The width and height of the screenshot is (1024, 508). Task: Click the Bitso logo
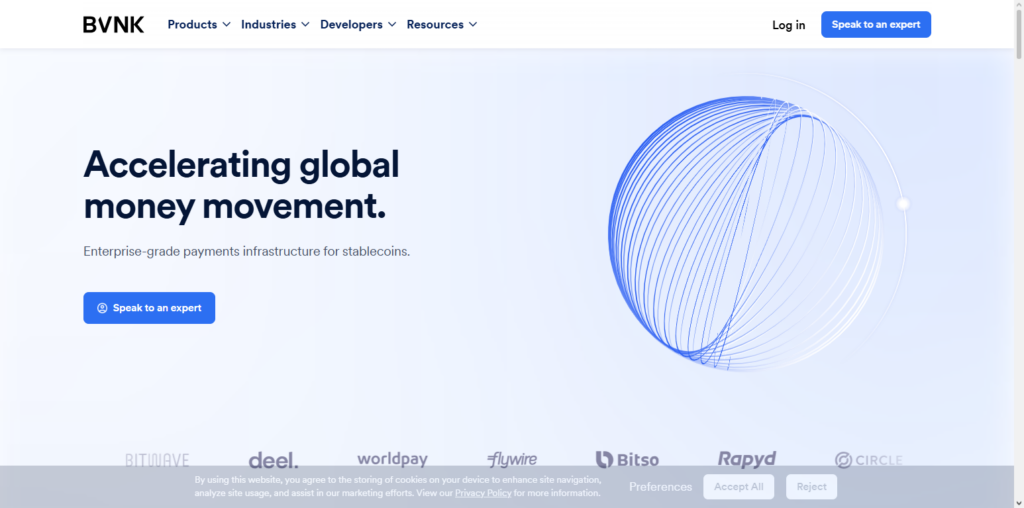(x=628, y=460)
